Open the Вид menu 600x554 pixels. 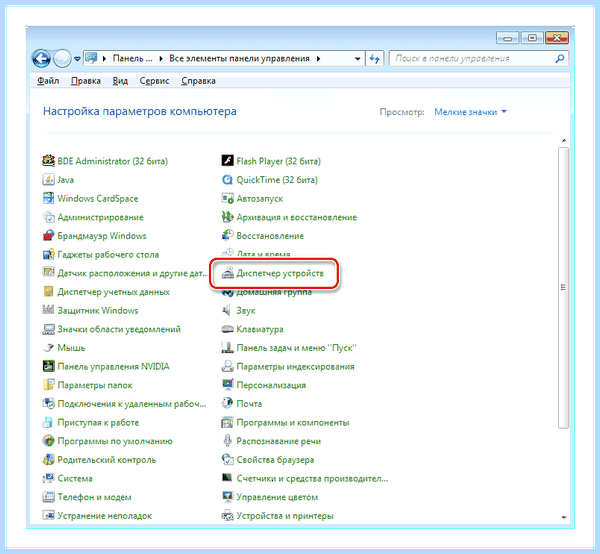120,81
